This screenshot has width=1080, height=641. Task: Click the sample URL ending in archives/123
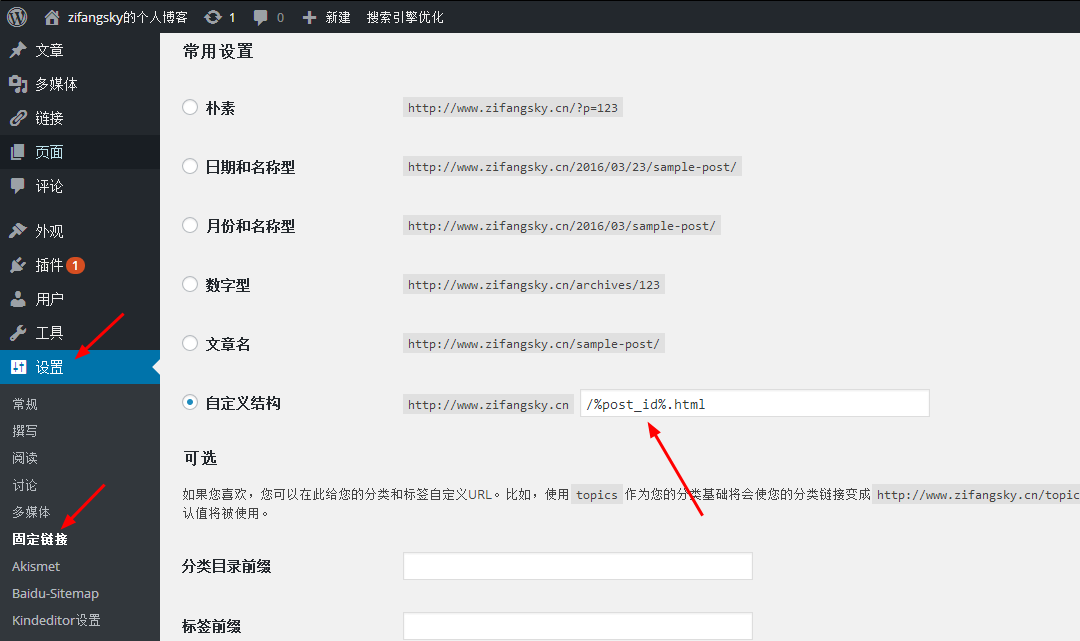[x=534, y=285]
